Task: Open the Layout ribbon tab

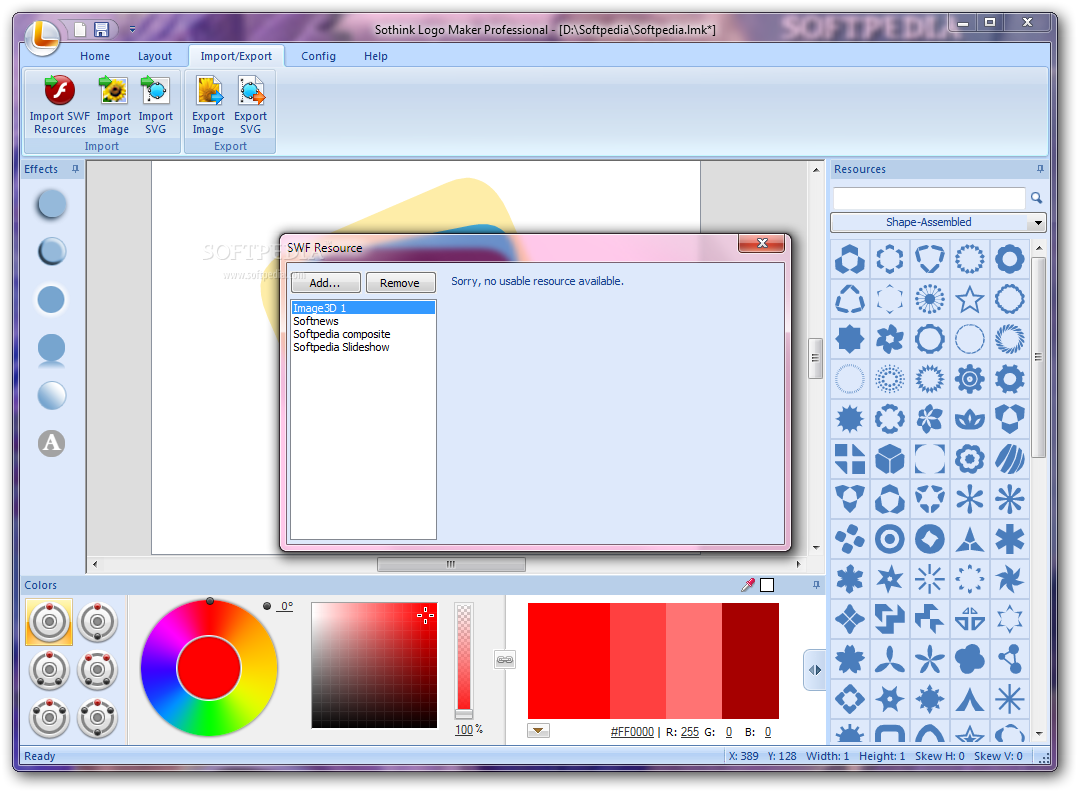Action: (x=155, y=56)
